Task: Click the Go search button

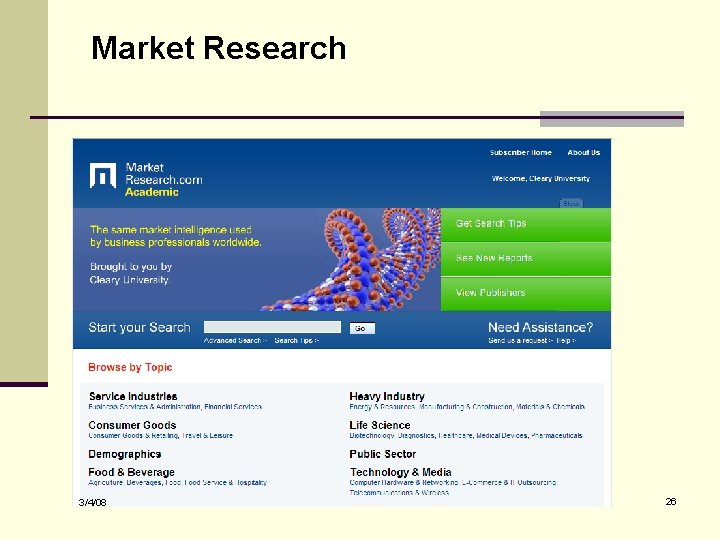Action: 362,328
